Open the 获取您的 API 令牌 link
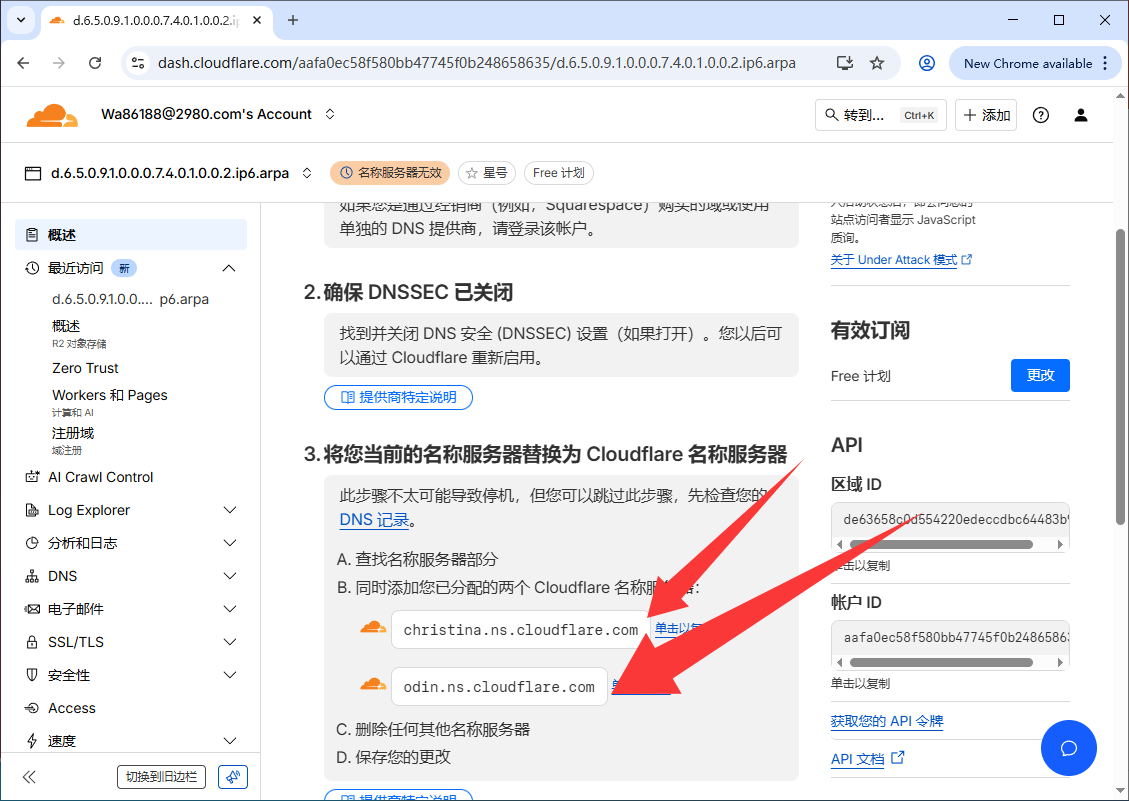Viewport: 1129px width, 801px height. [887, 721]
